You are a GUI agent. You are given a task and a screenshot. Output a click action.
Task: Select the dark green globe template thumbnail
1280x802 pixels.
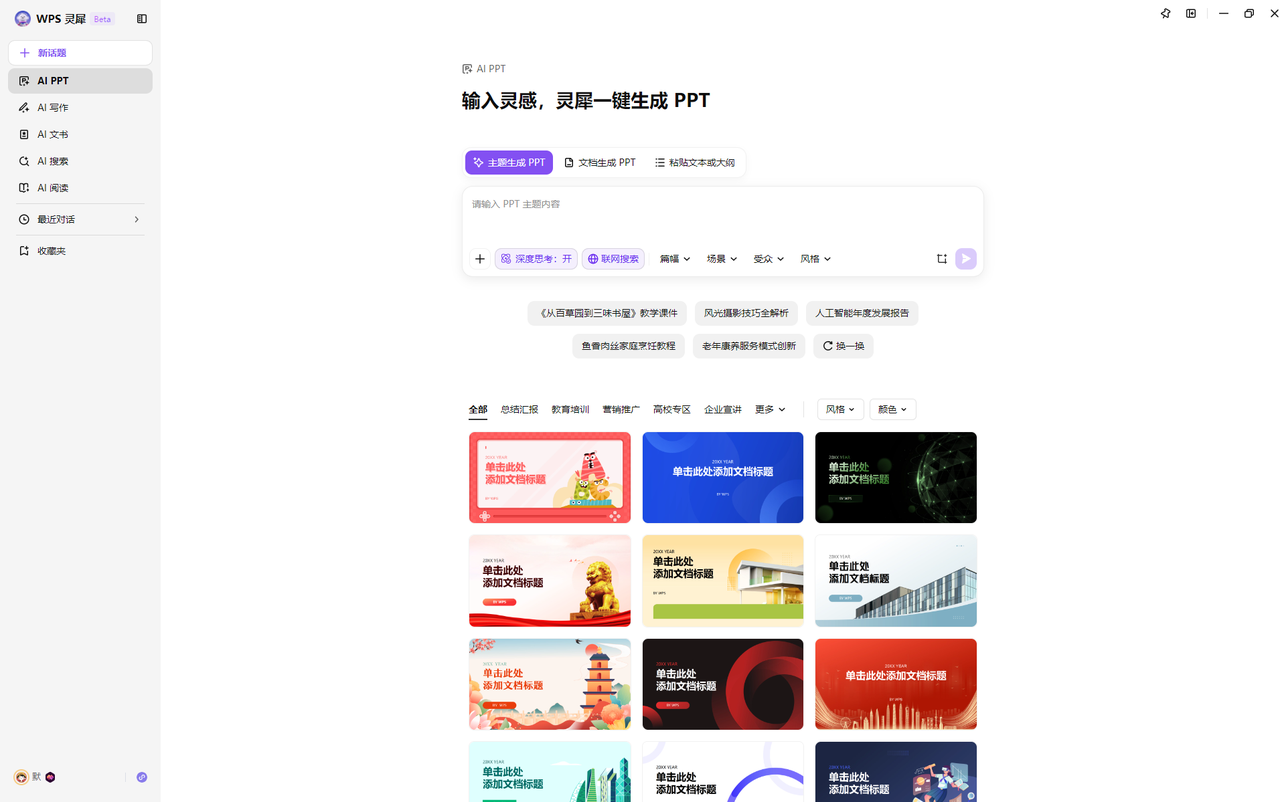tap(895, 477)
